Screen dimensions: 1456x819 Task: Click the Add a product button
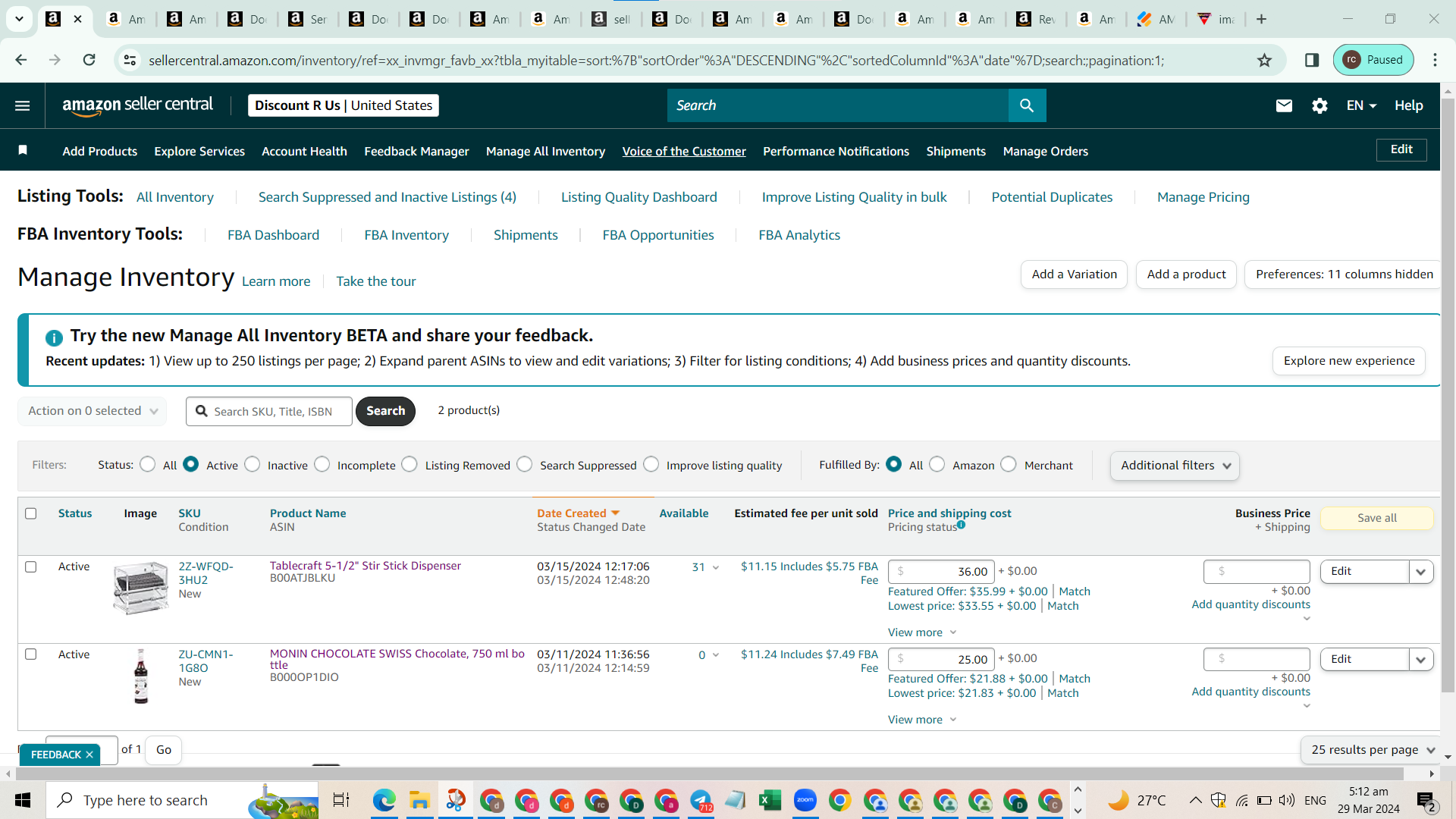tap(1186, 275)
